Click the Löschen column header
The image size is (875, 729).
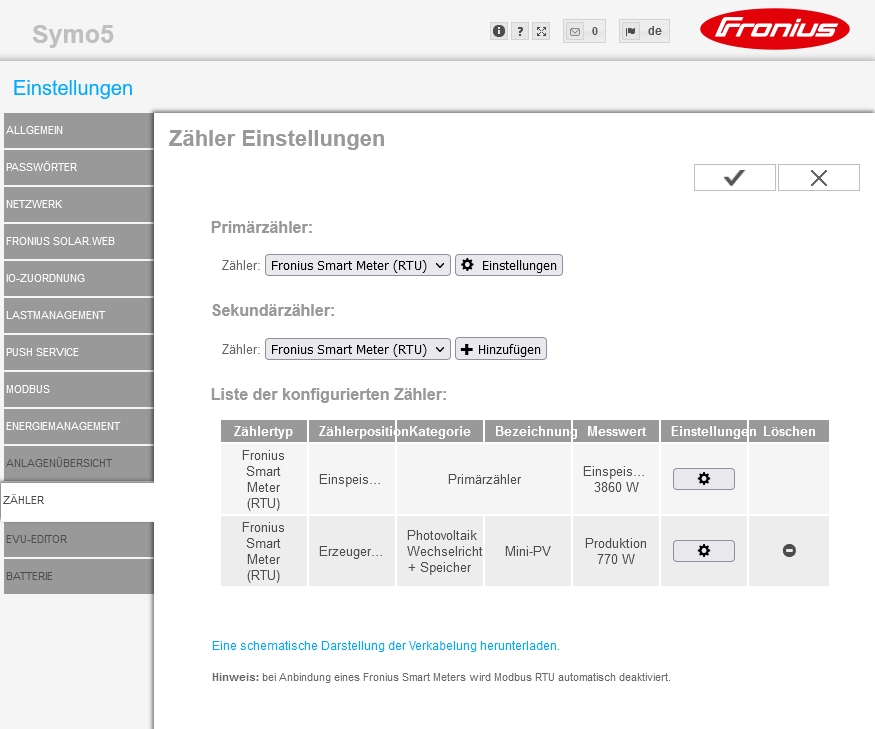[x=789, y=431]
